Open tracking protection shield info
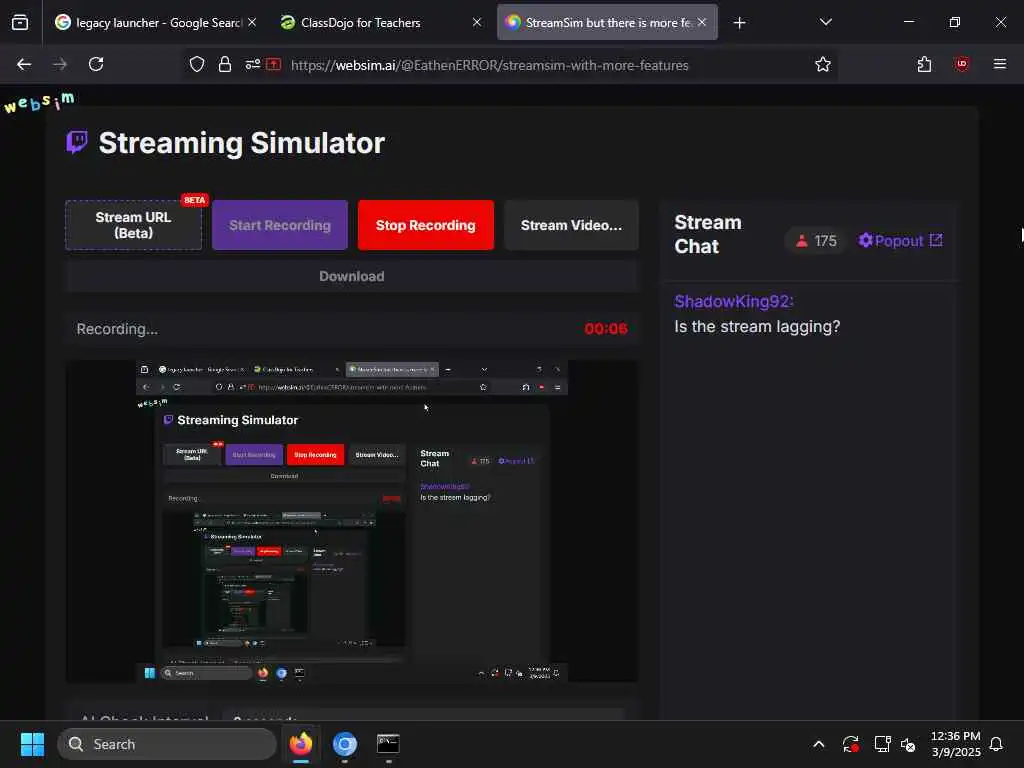Screen dimensions: 1024x768 [x=197, y=64]
